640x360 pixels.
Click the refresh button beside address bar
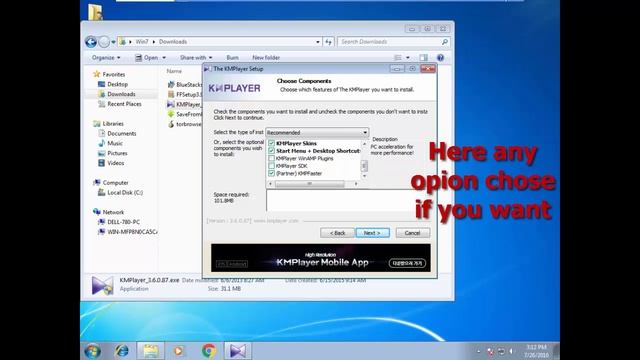click(x=329, y=42)
